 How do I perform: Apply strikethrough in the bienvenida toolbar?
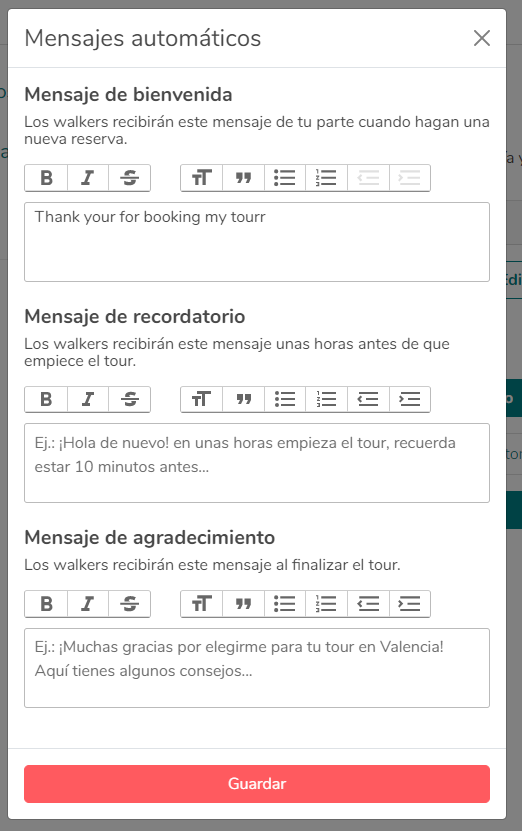129,178
